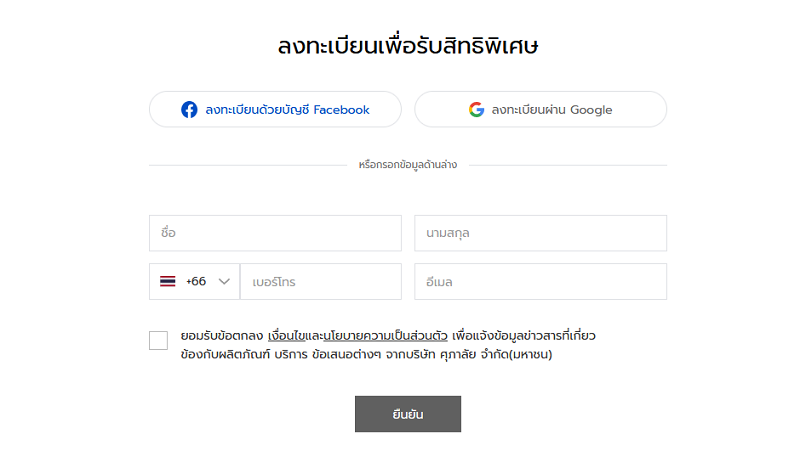
Task: Click the ศุภาลัย จำกัด(มหาชน) company name text
Action: point(496,354)
